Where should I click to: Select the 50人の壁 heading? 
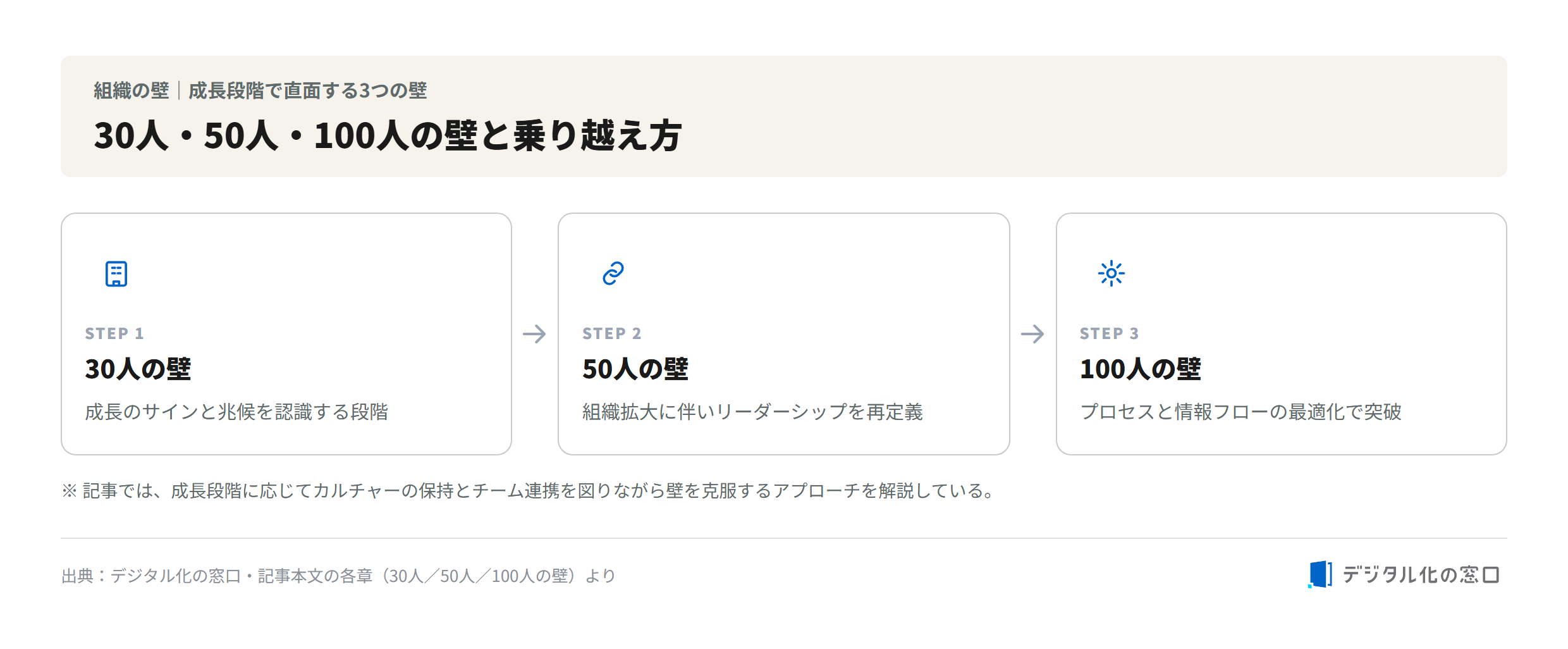click(x=635, y=369)
